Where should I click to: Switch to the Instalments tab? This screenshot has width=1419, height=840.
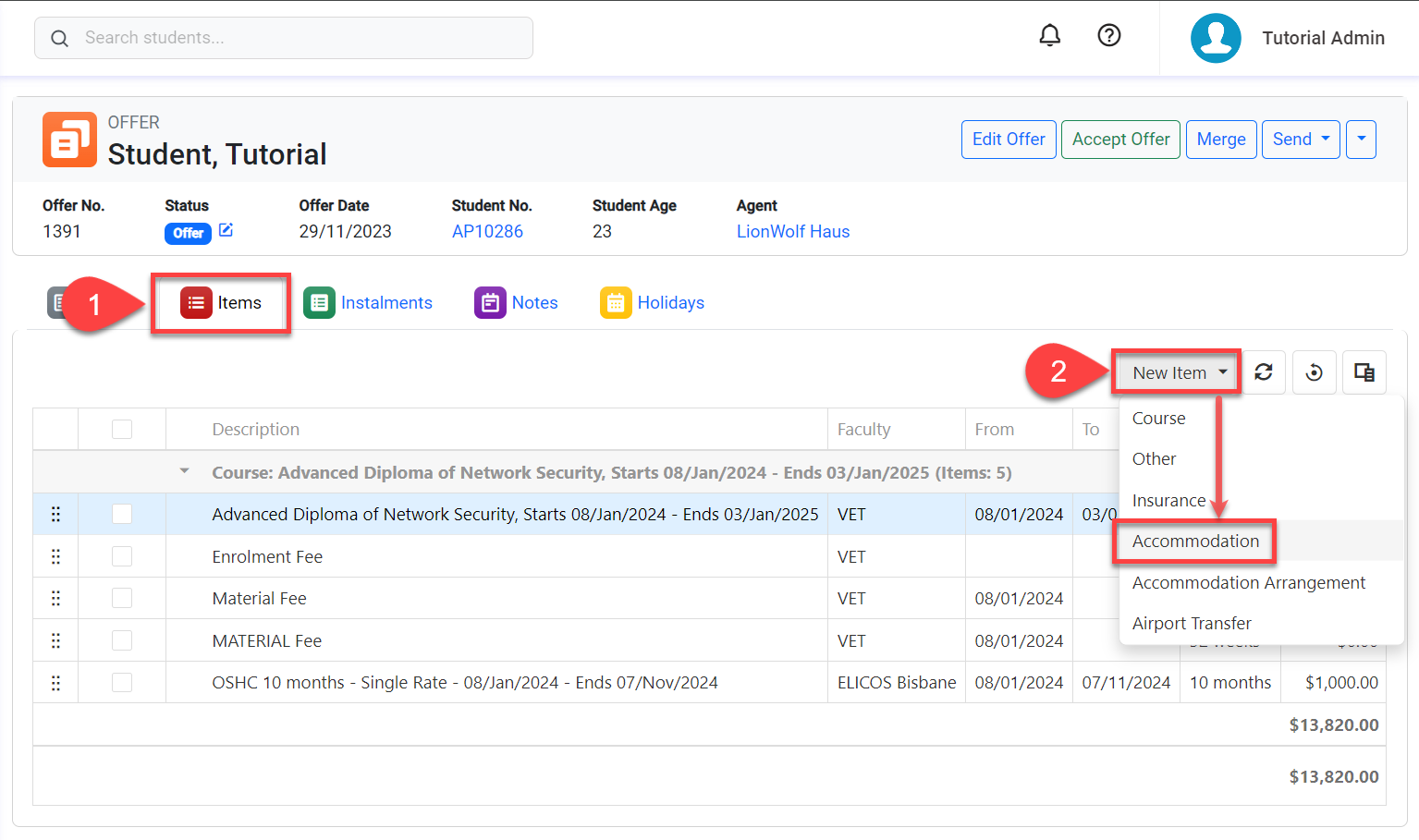pos(368,302)
